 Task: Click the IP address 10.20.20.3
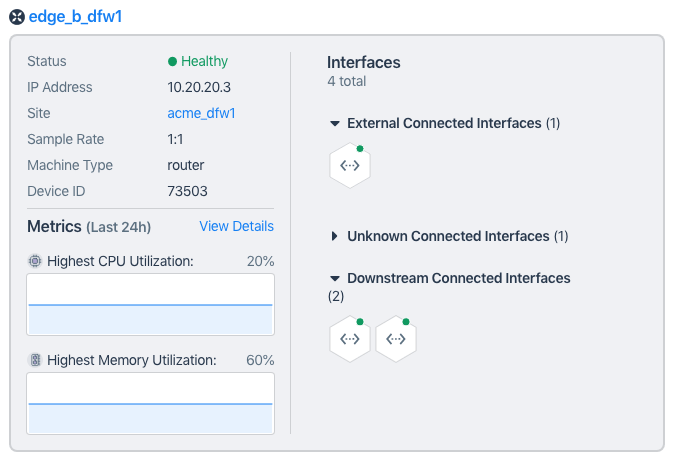coord(199,87)
